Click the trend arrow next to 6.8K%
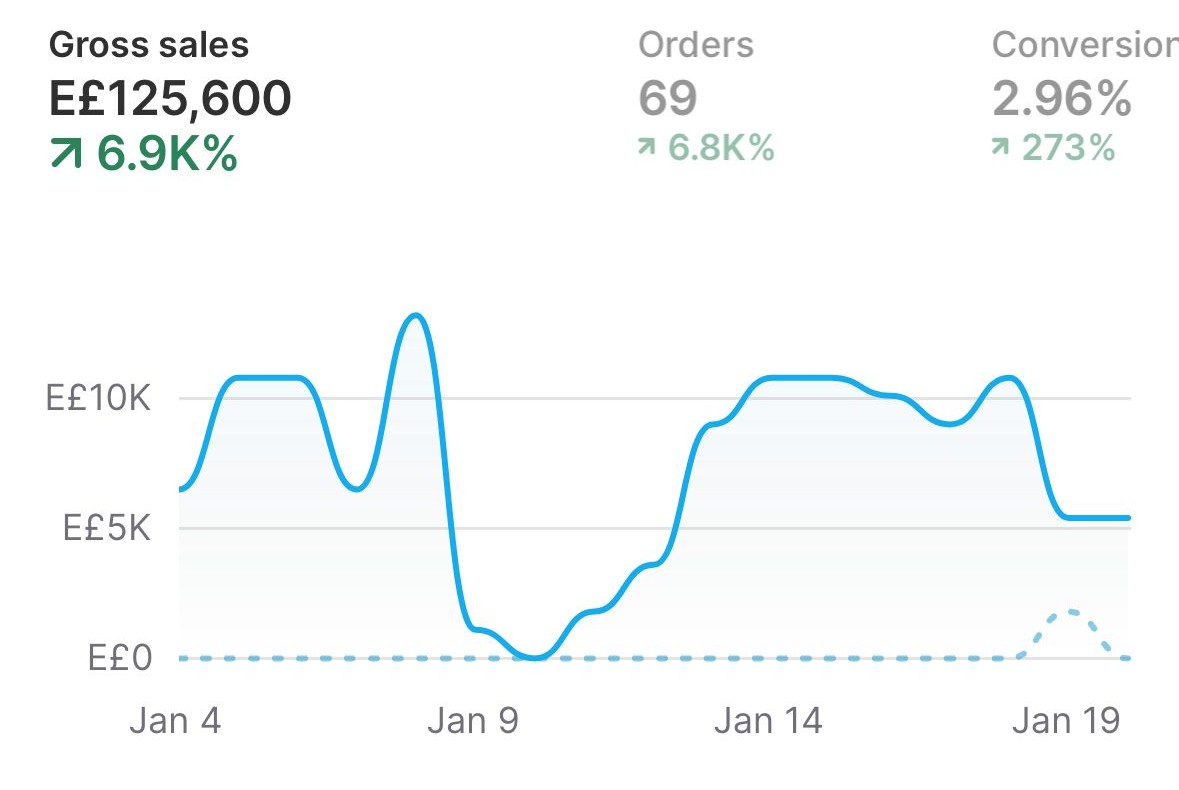The image size is (1179, 790). click(648, 149)
